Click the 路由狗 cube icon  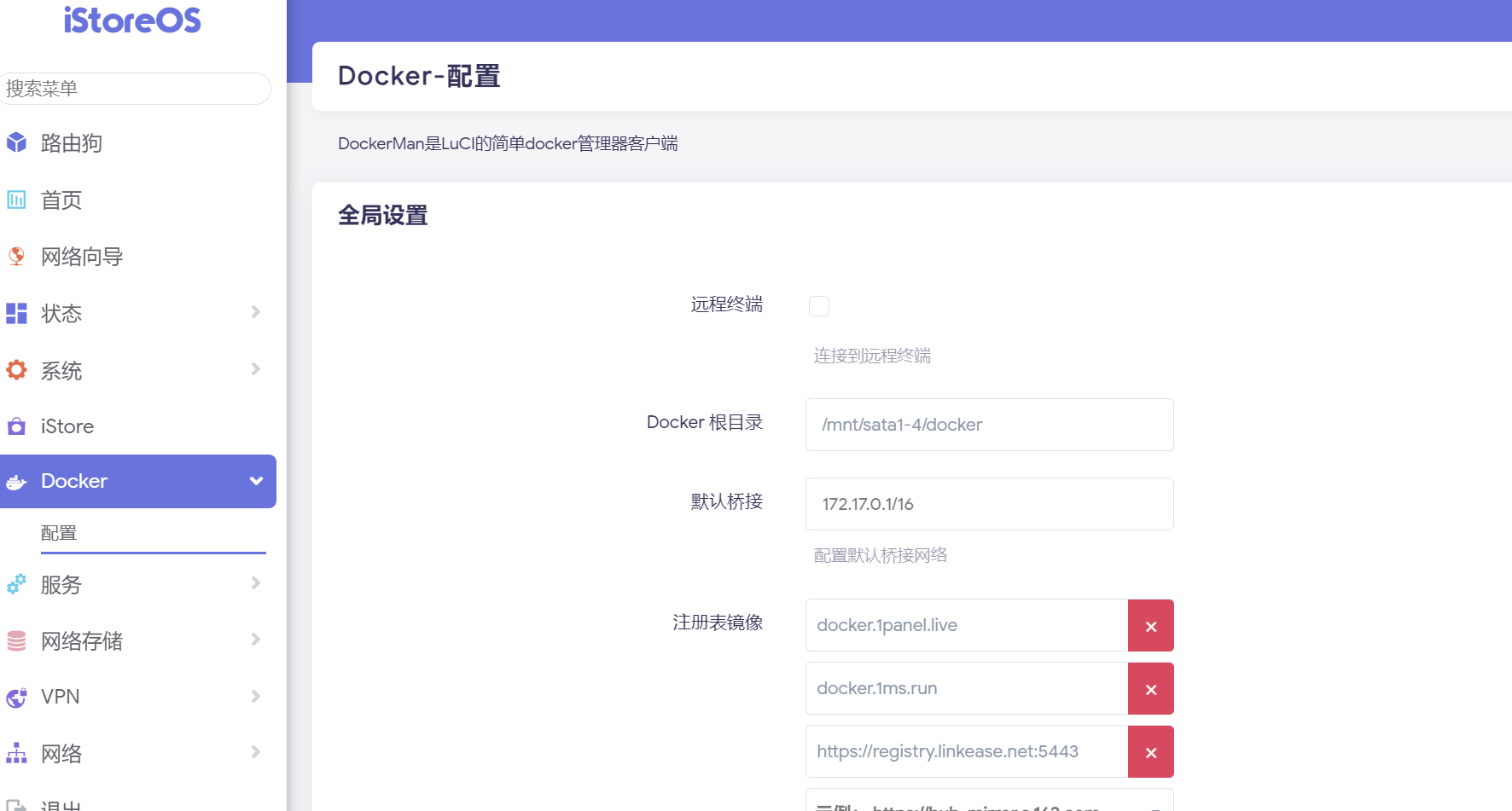coord(16,142)
